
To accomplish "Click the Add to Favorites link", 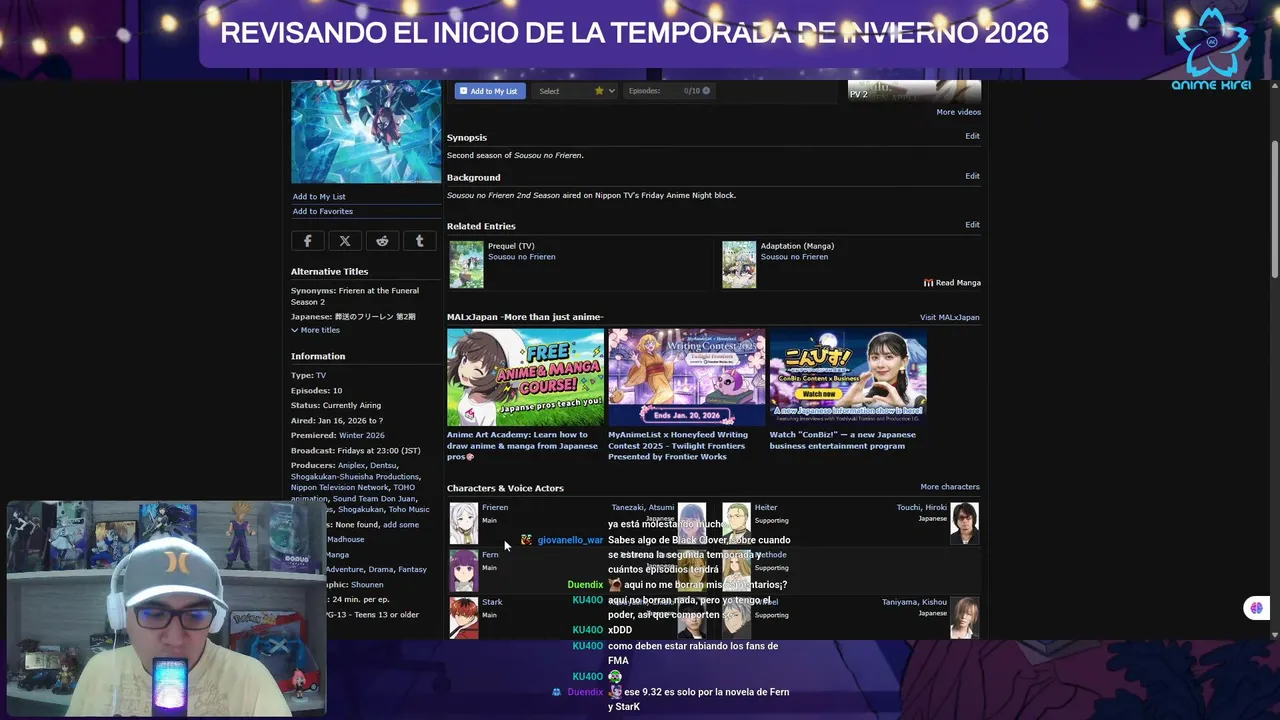I will (323, 212).
